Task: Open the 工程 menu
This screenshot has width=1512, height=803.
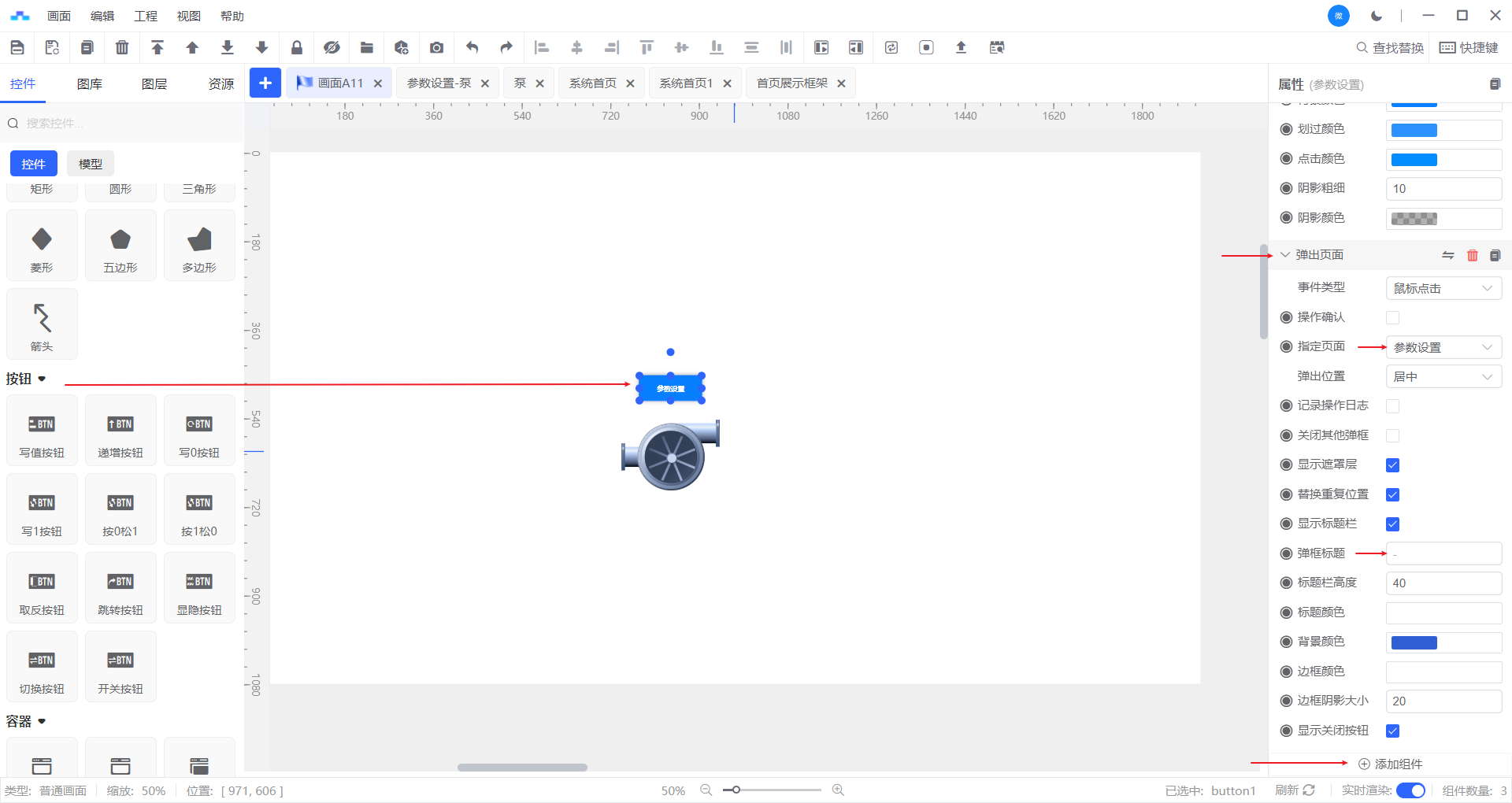Action: (146, 17)
